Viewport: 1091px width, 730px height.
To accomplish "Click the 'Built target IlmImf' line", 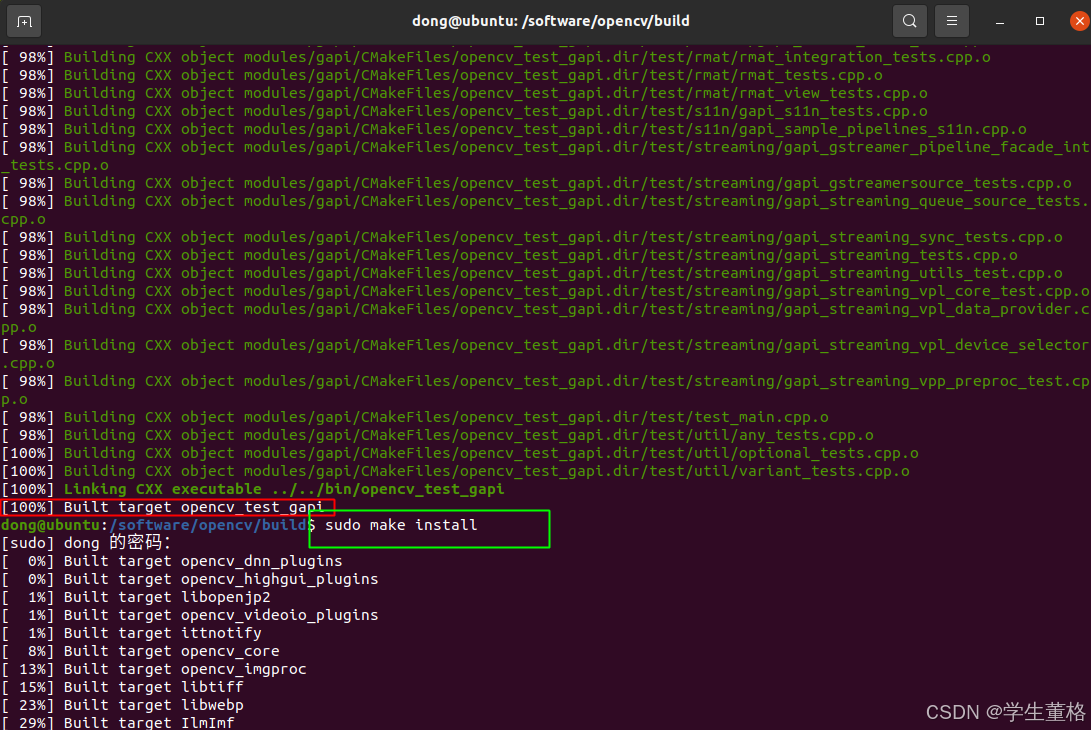I will [118, 722].
